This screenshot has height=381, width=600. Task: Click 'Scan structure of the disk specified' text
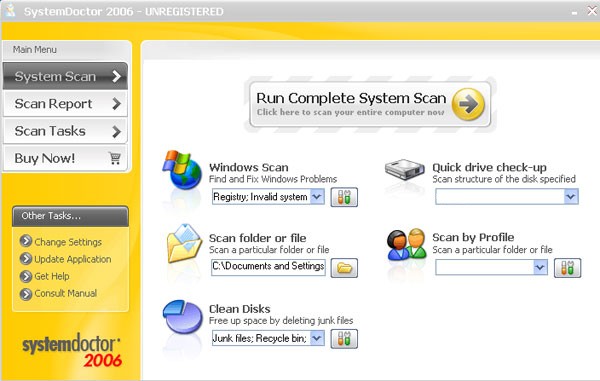[504, 179]
